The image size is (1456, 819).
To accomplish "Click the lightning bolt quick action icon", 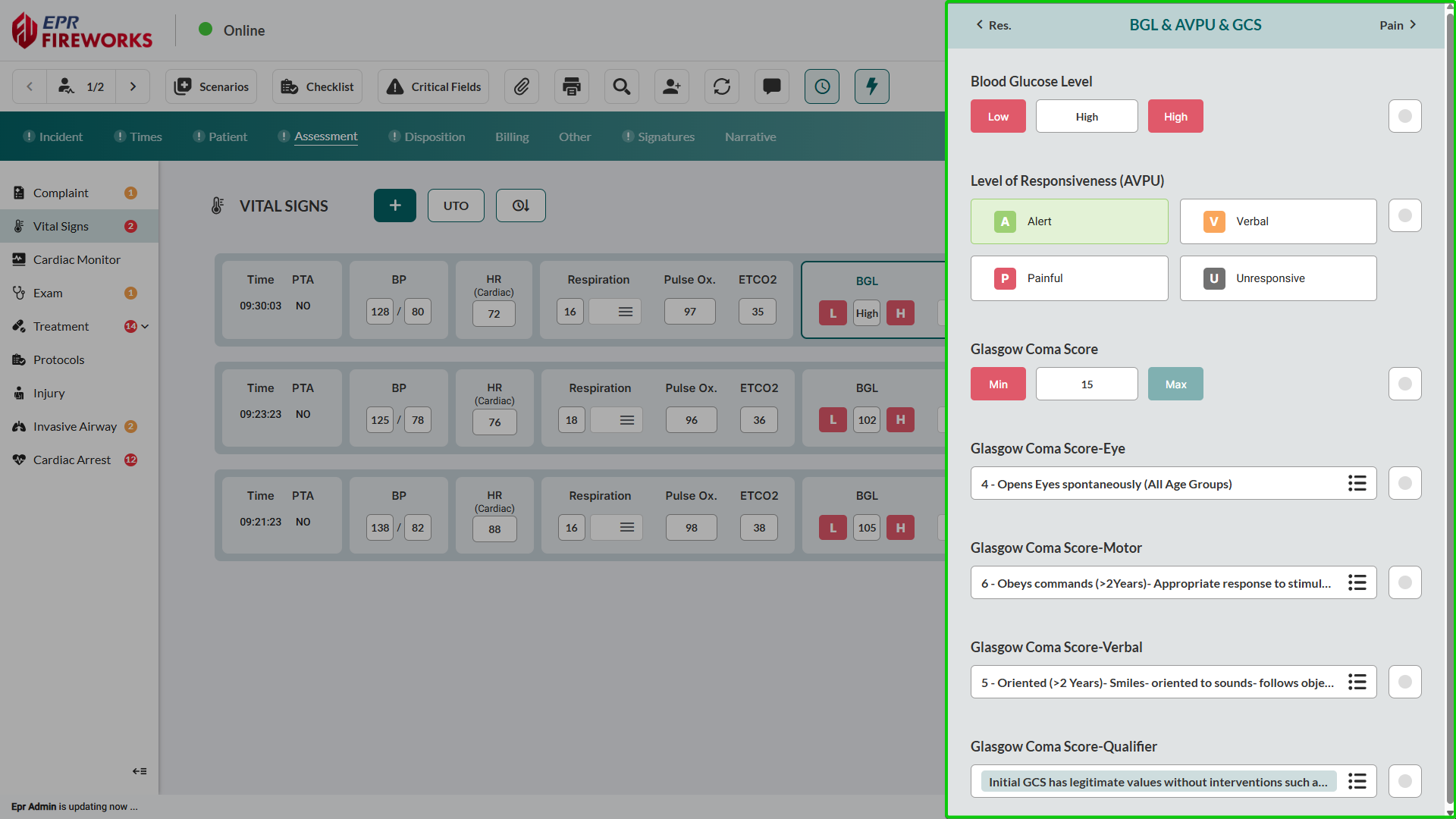I will [x=872, y=86].
